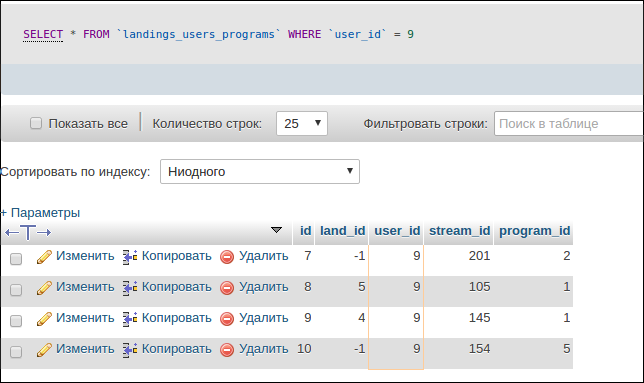Click the pencil edit icon in row id 7
This screenshot has width=644, height=383.
(x=44, y=257)
